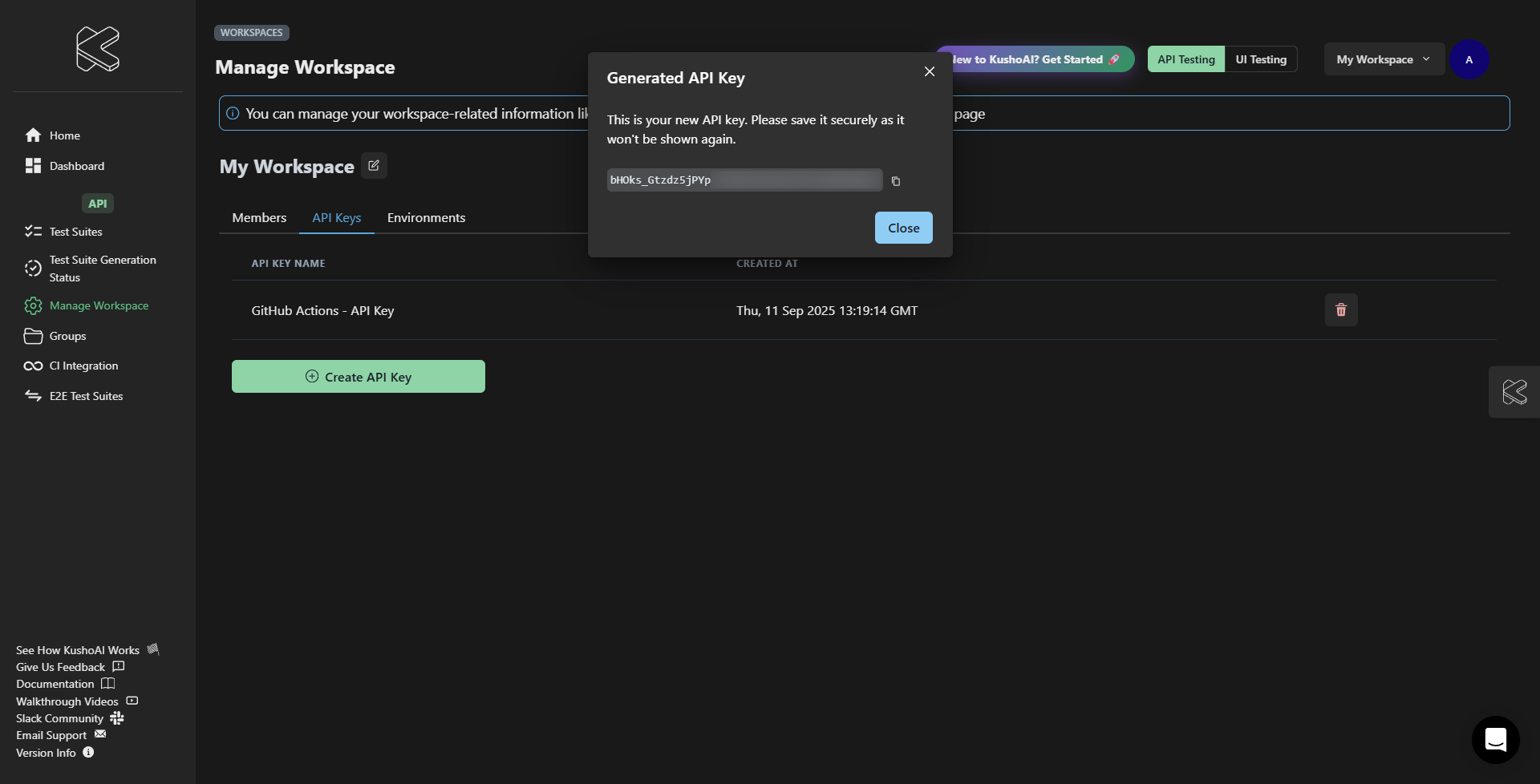Click the KushoAI logo in the sidebar

[98, 49]
